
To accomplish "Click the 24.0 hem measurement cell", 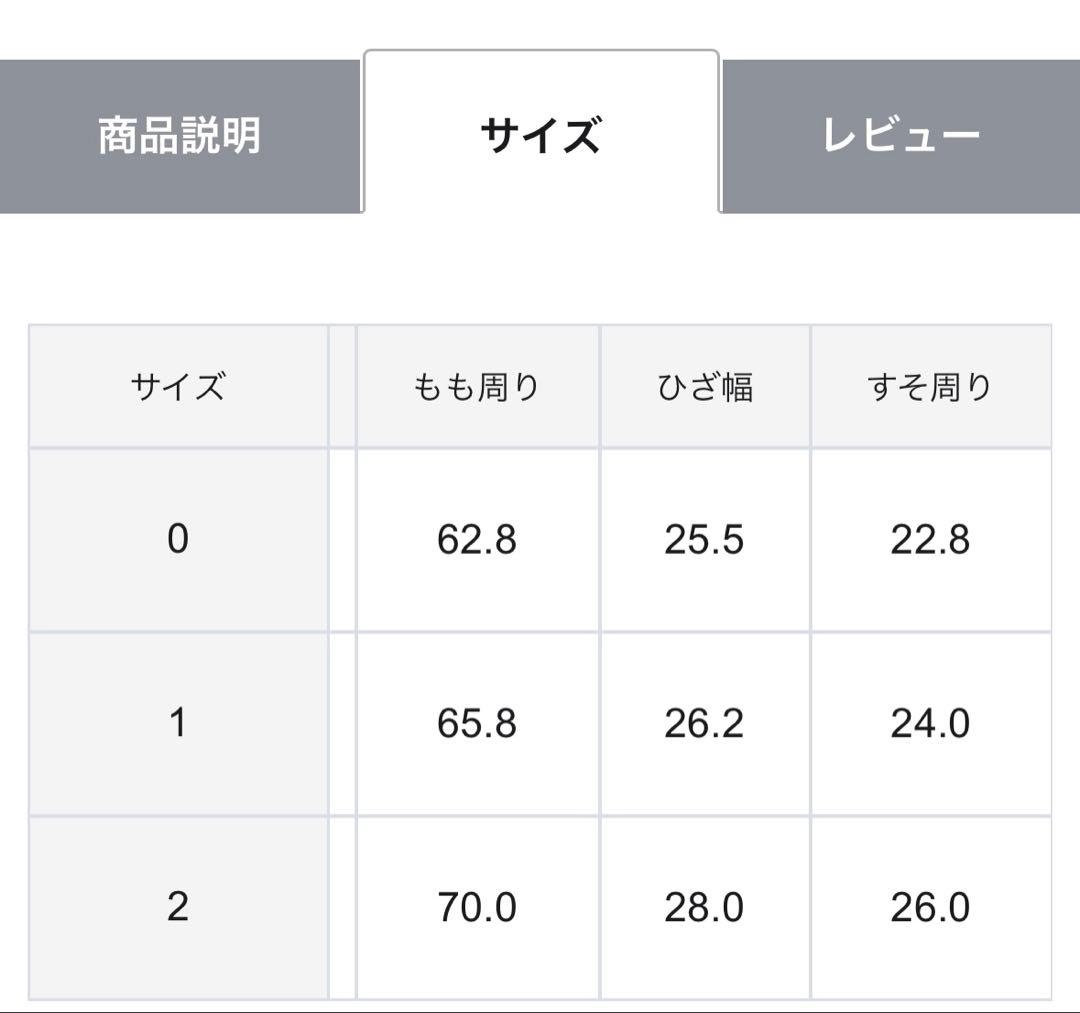I will [930, 723].
